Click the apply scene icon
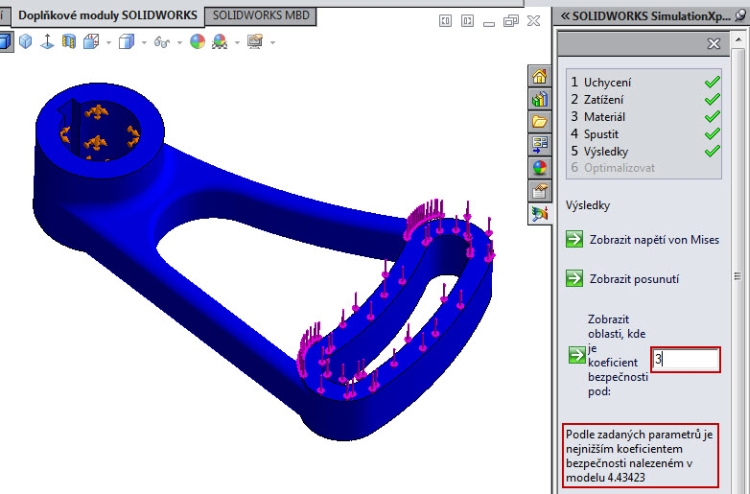 [x=220, y=42]
